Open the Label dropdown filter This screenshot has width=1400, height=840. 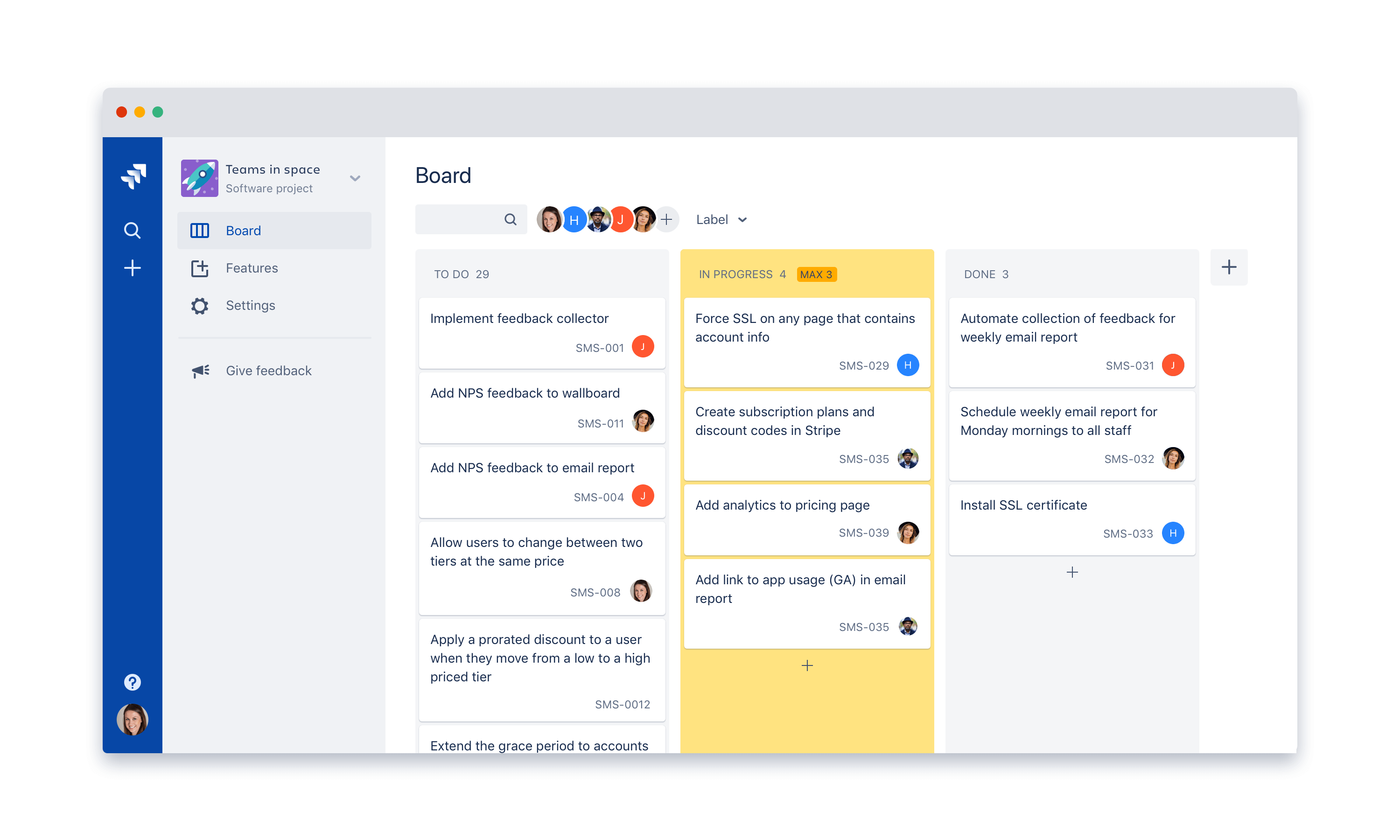click(720, 219)
